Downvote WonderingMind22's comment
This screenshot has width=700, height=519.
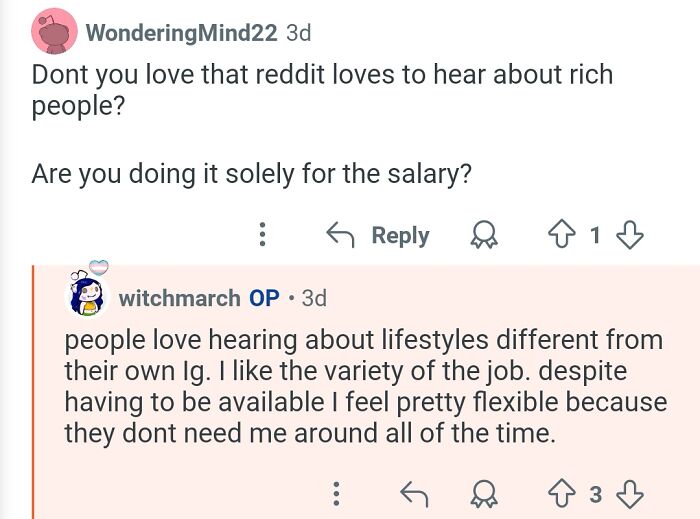[629, 235]
